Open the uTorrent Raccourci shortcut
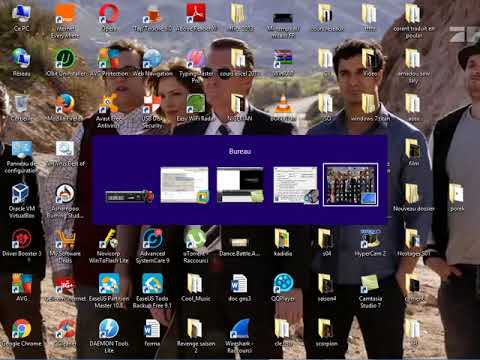 click(x=196, y=239)
